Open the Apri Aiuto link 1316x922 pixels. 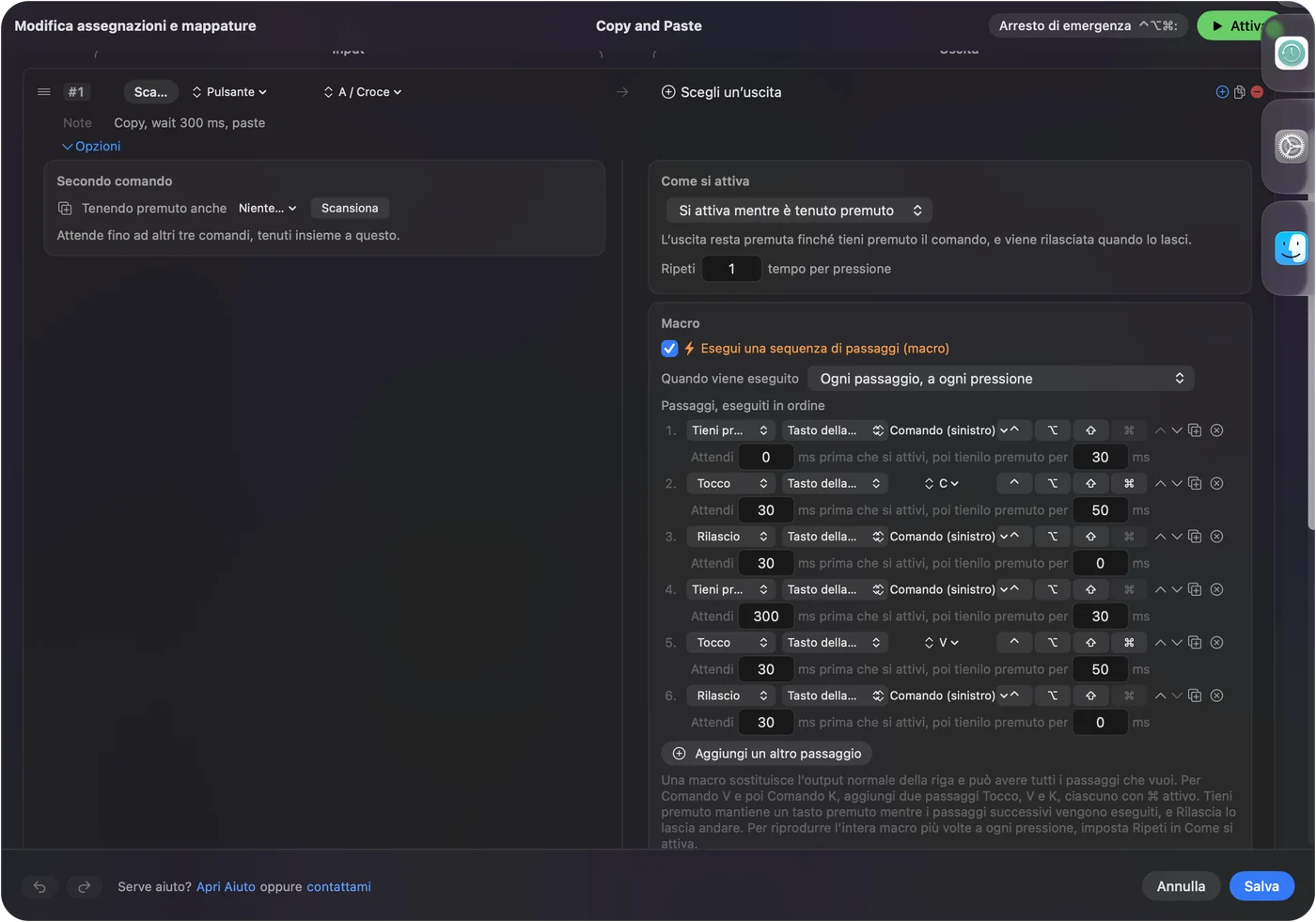226,886
